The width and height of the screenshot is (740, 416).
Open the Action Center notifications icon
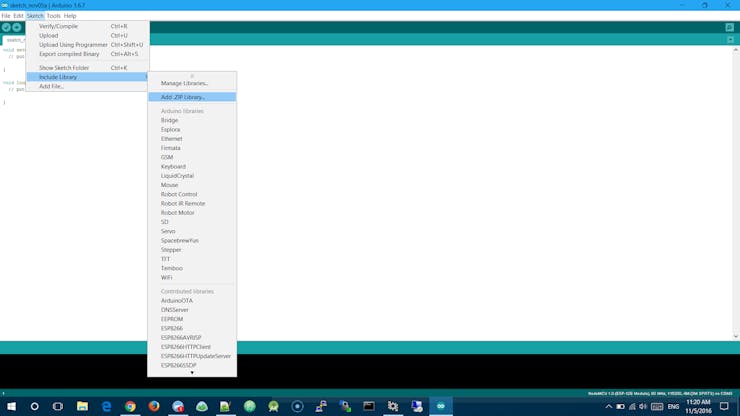(724, 406)
